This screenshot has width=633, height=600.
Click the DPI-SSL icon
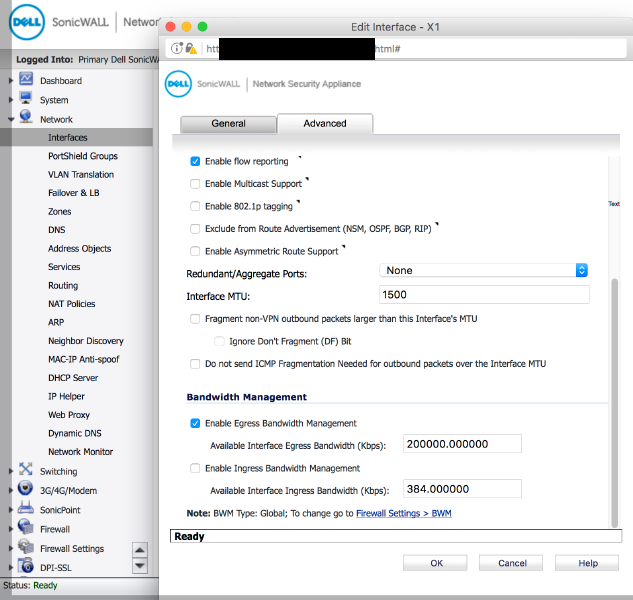(25, 567)
